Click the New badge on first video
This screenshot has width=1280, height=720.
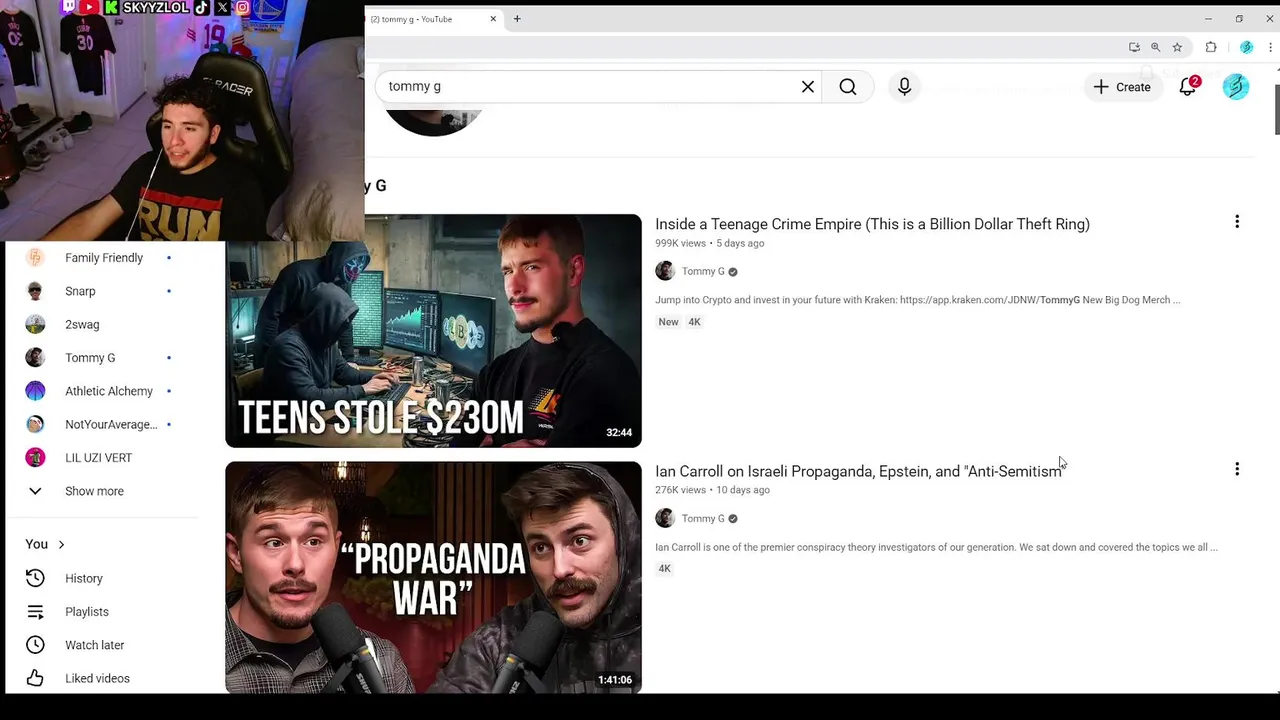click(668, 322)
